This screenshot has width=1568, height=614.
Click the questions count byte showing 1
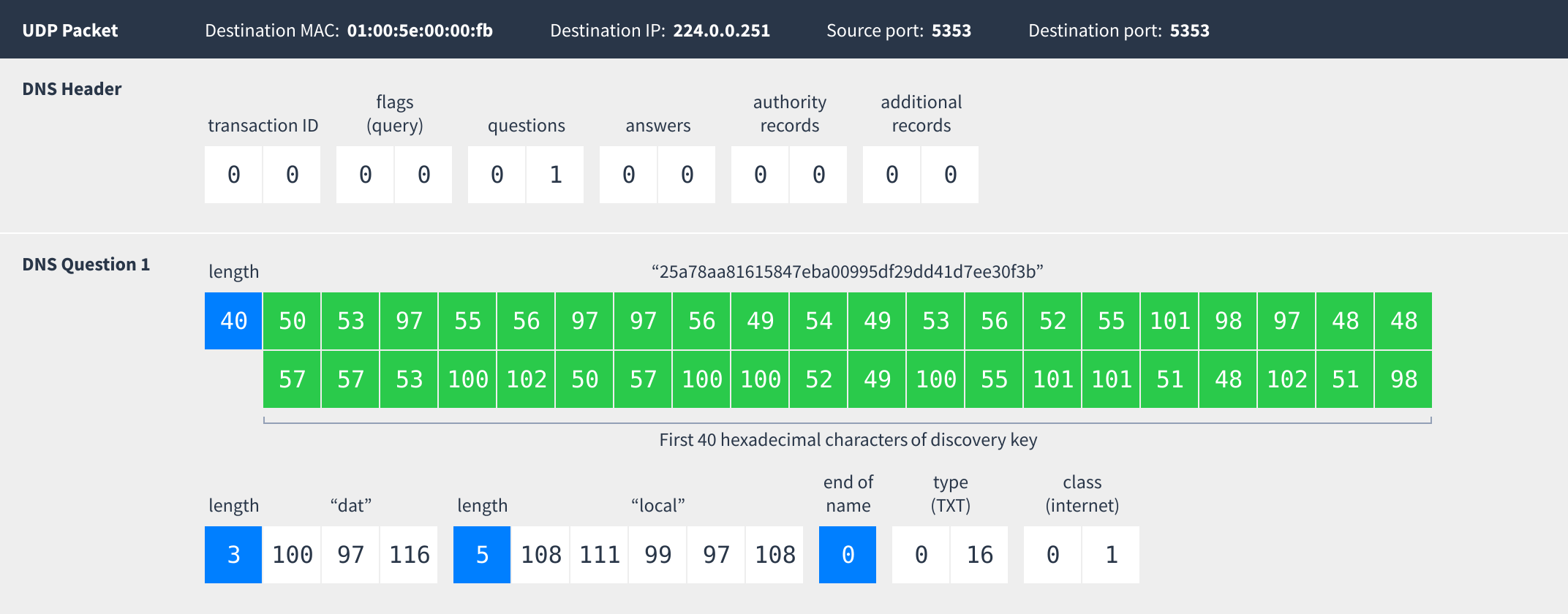click(555, 175)
